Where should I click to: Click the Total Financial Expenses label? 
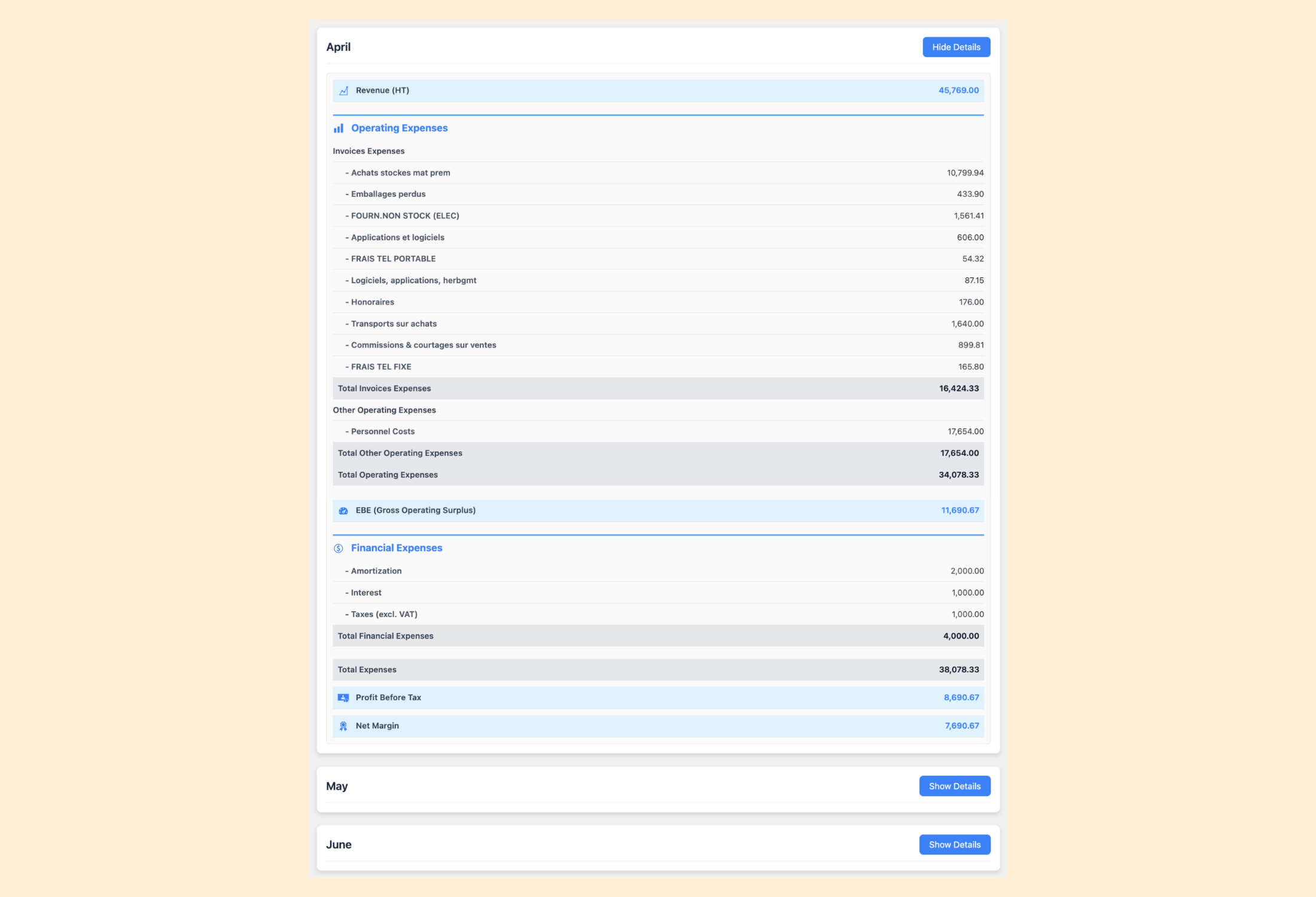[385, 636]
